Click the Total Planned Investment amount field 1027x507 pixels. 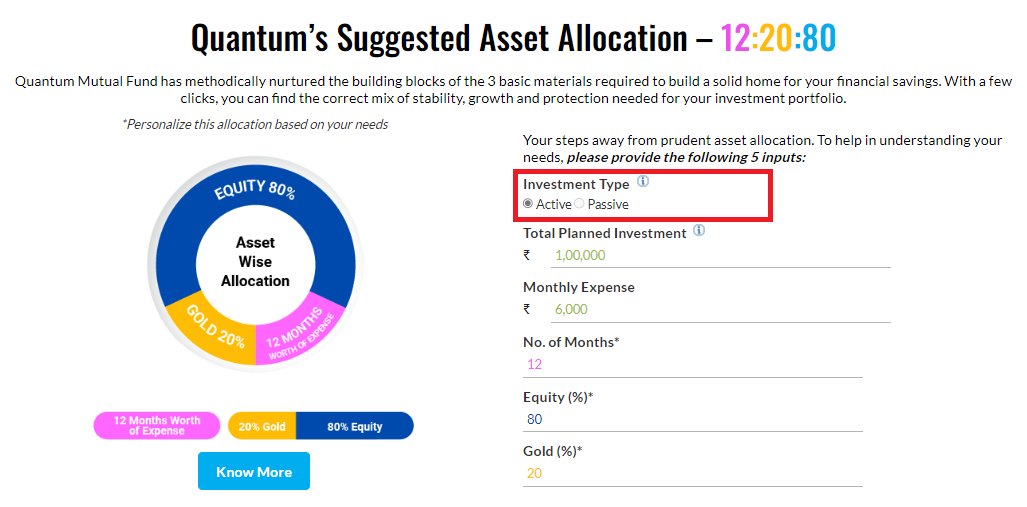(720, 255)
